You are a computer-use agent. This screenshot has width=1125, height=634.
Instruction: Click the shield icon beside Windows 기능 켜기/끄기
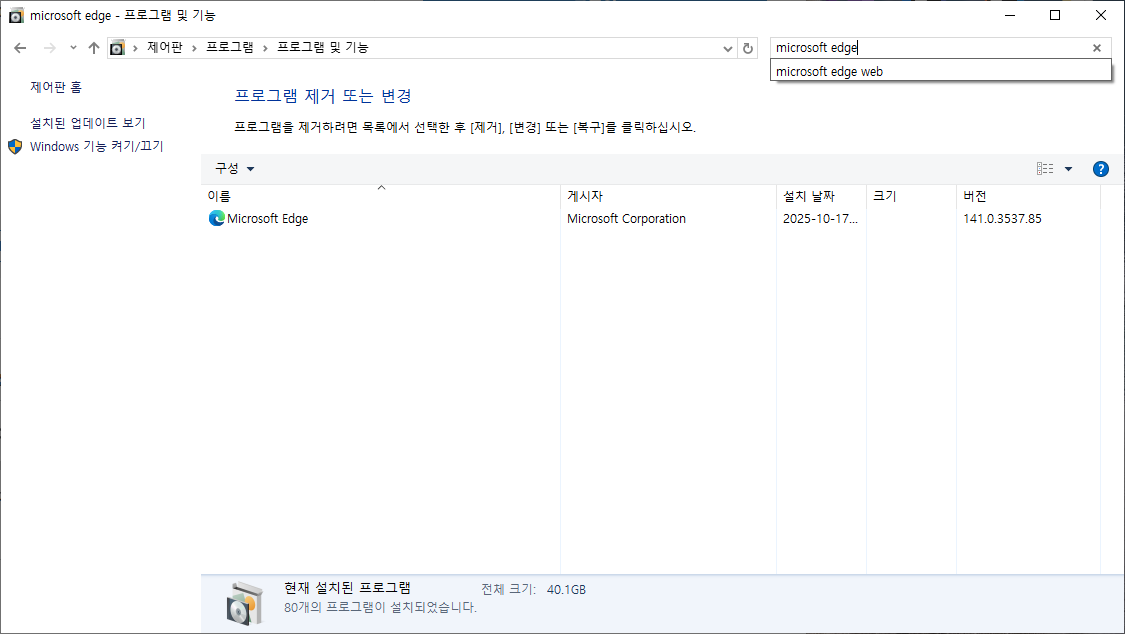[x=14, y=145]
